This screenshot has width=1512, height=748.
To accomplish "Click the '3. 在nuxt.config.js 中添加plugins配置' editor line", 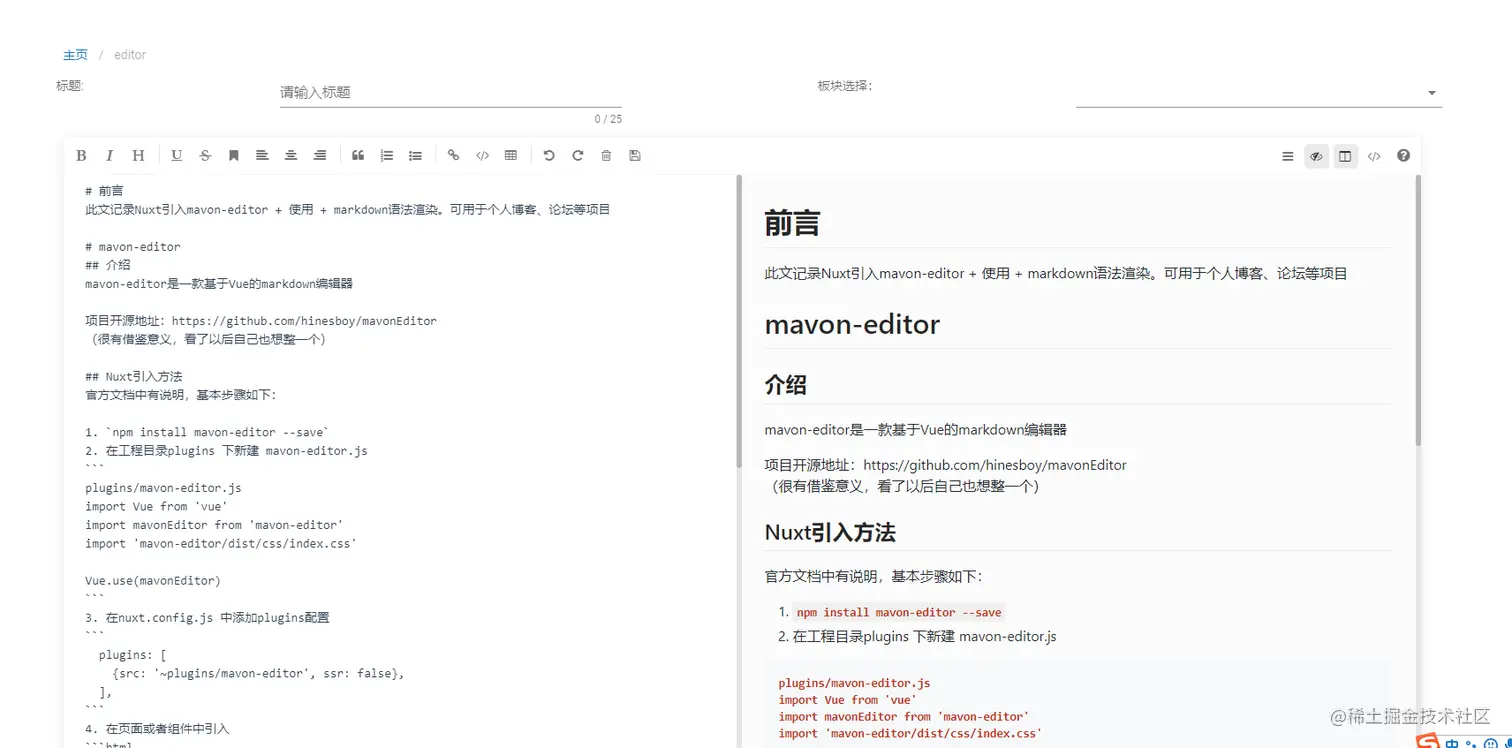I will [x=207, y=618].
